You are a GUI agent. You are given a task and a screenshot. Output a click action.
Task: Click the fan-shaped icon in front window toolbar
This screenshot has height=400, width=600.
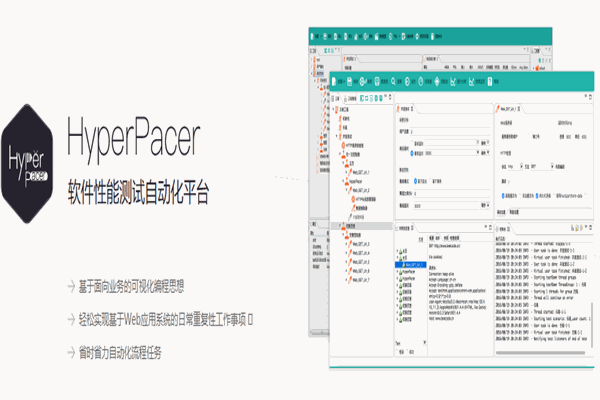[x=363, y=81]
